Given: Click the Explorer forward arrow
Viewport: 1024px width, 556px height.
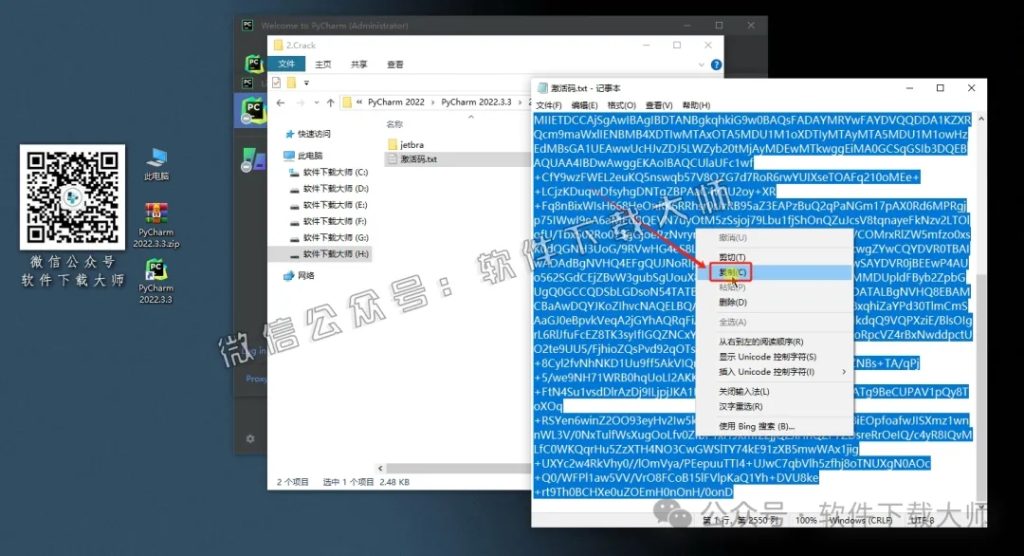Looking at the screenshot, I should 300,103.
